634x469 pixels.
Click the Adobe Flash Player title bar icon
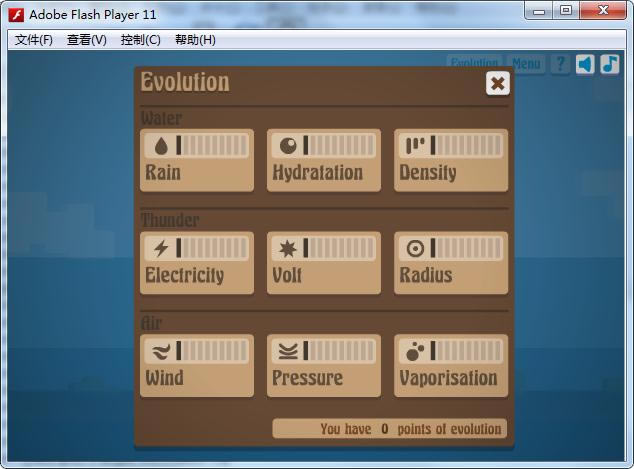16,14
